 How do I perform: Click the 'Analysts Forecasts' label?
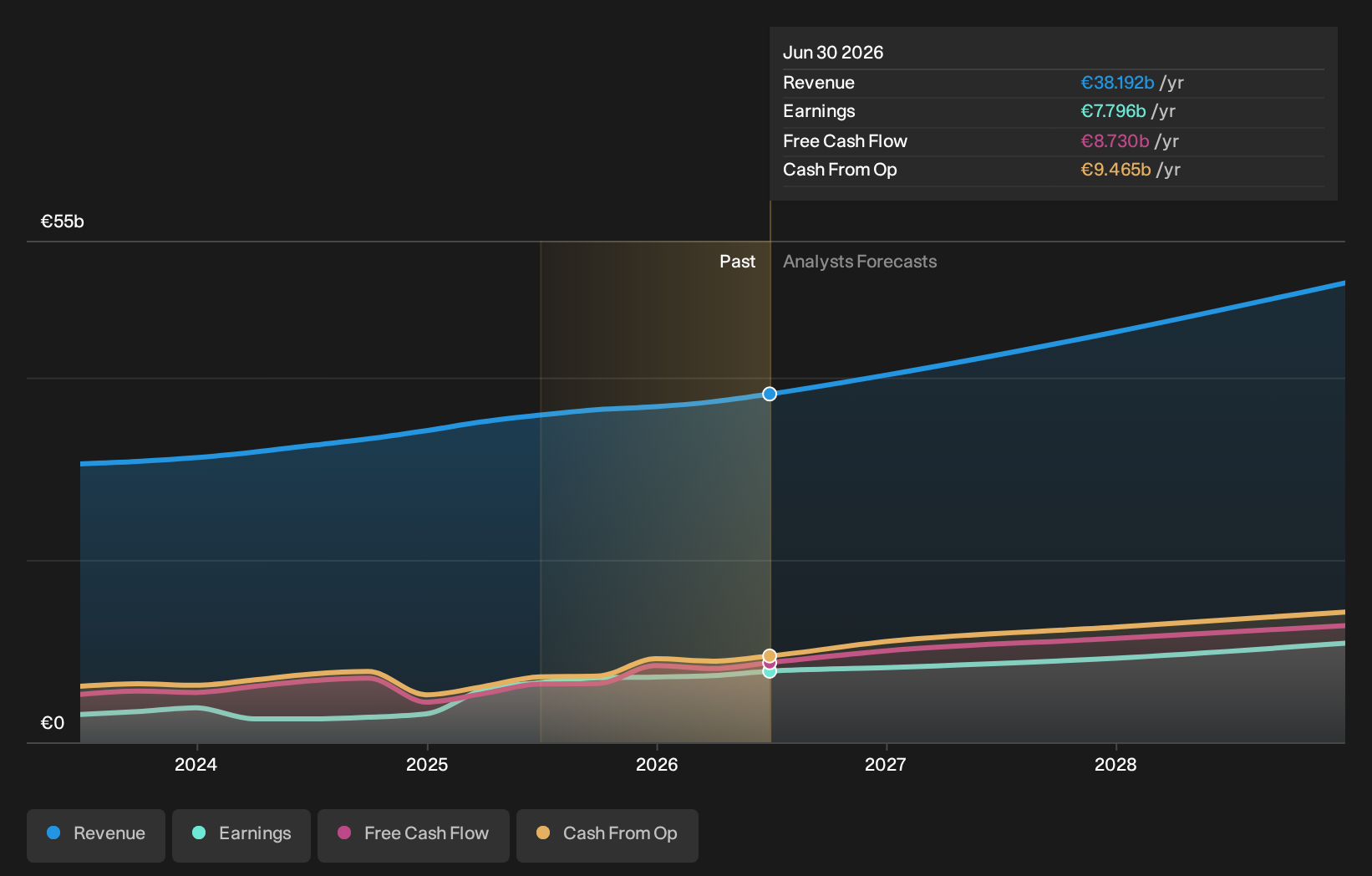point(860,262)
